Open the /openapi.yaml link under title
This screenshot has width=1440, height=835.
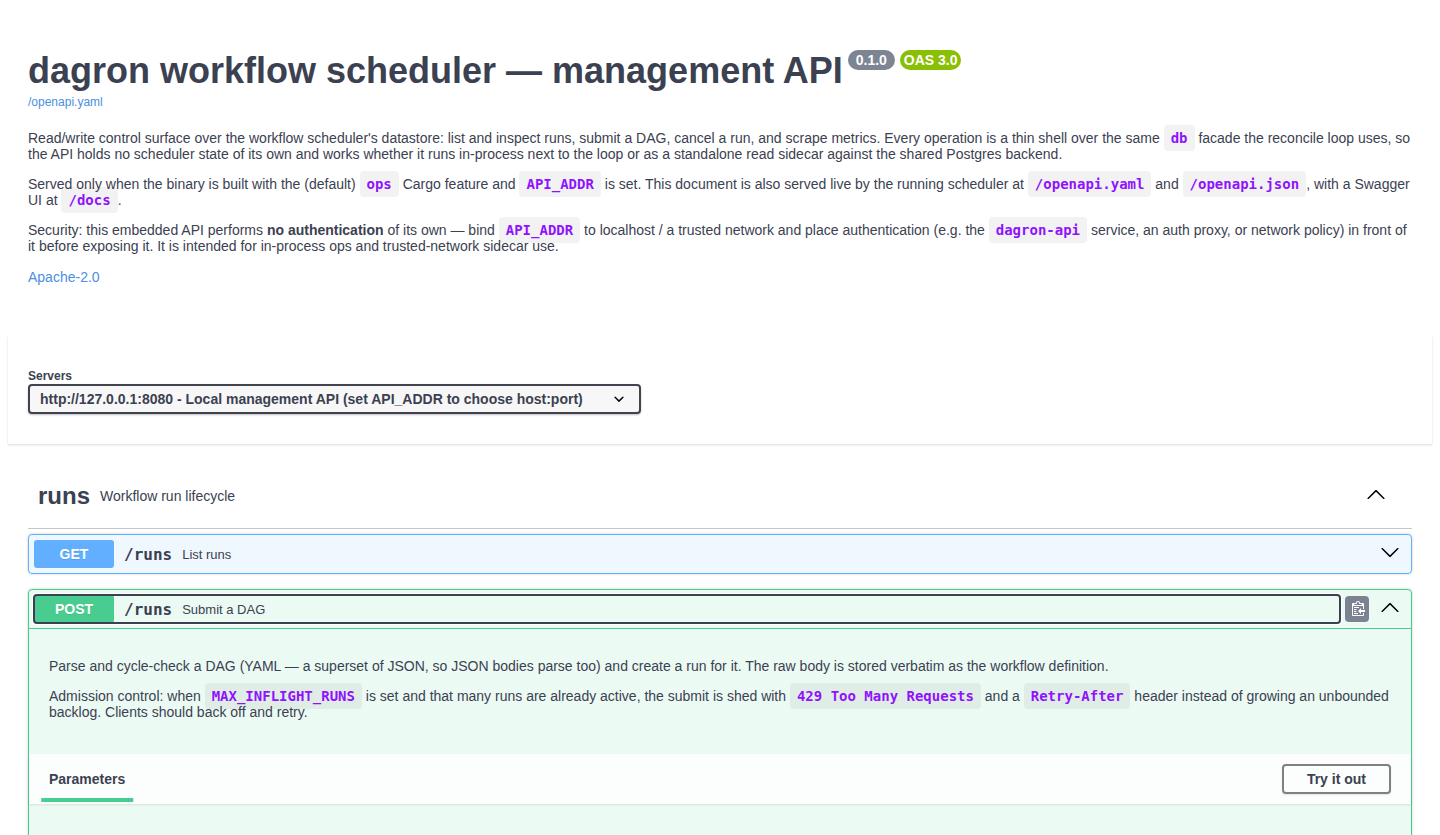point(65,102)
